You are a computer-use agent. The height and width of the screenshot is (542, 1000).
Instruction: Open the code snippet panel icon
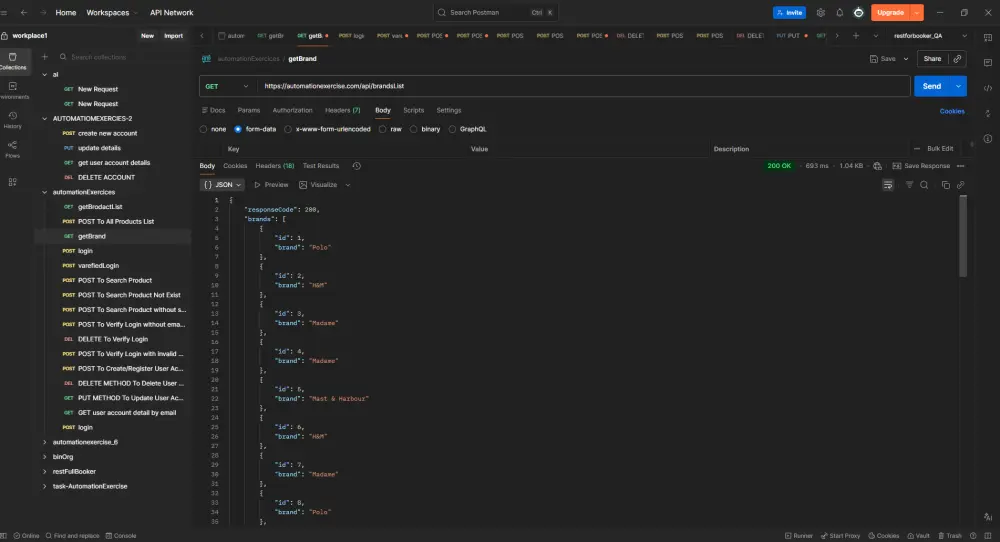click(988, 88)
